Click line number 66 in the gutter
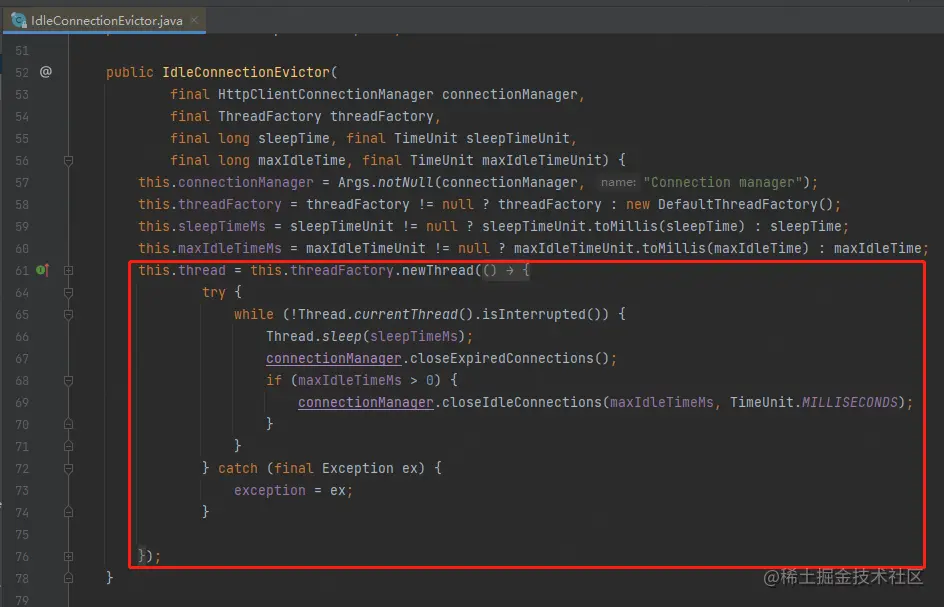 point(22,337)
